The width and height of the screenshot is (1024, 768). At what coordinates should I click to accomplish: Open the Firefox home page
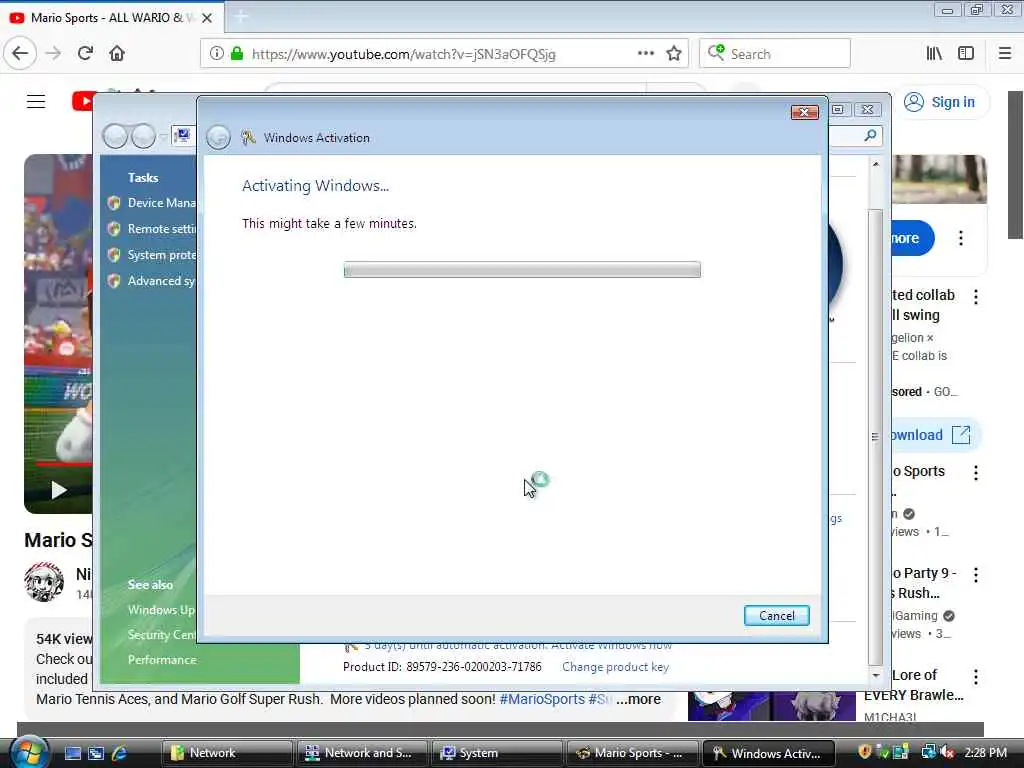click(117, 54)
